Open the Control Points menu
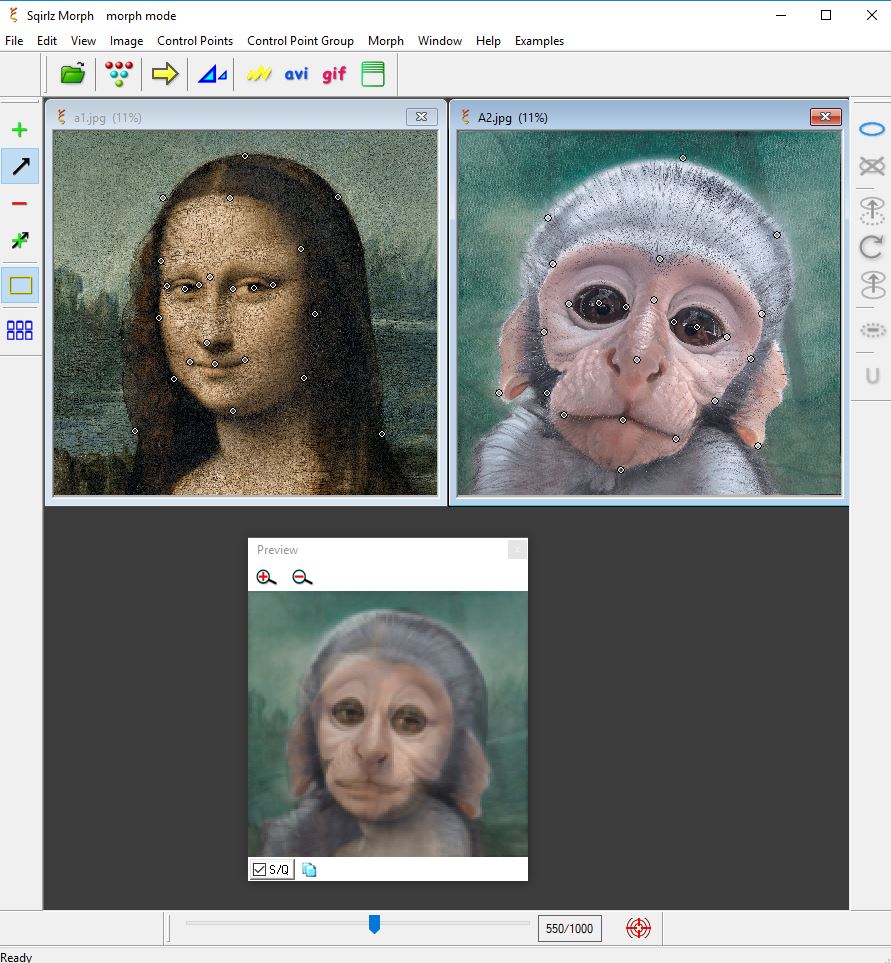The width and height of the screenshot is (891, 963). coord(195,41)
